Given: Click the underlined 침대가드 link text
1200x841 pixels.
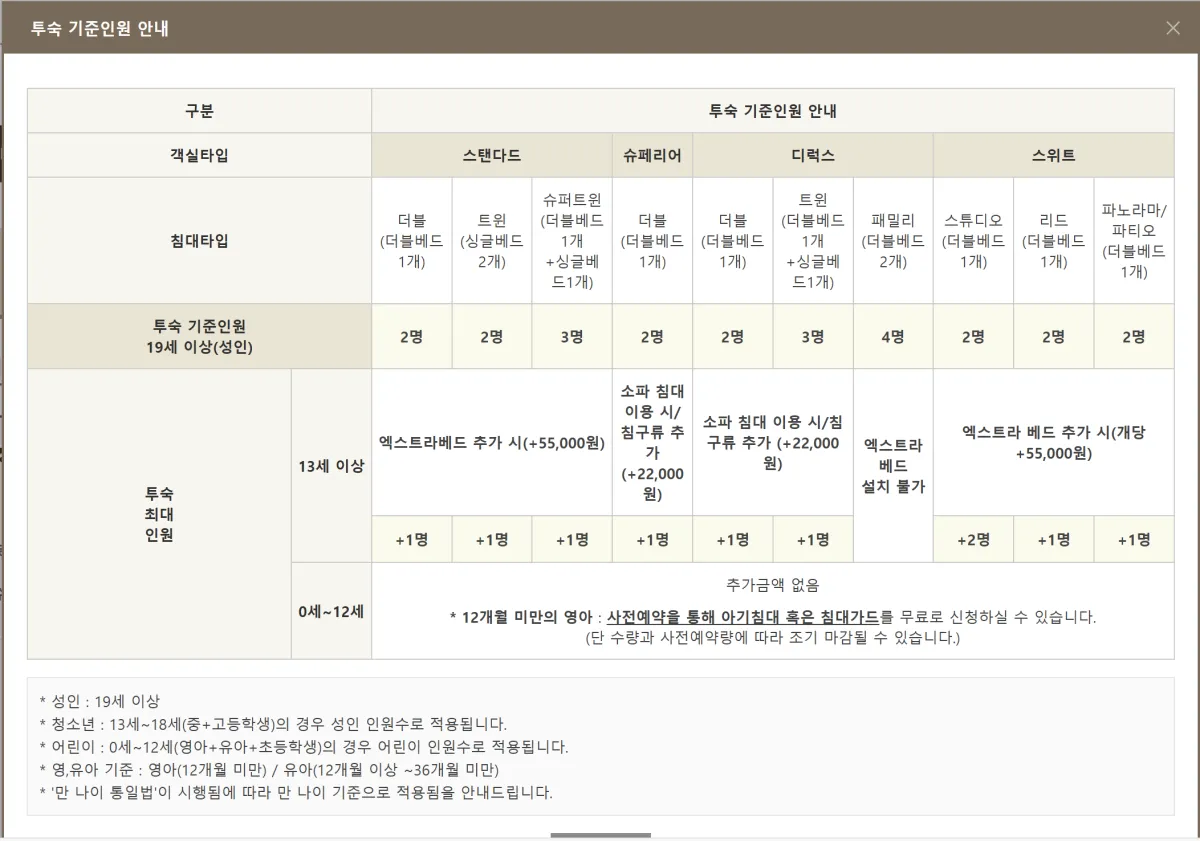Looking at the screenshot, I should point(845,618).
